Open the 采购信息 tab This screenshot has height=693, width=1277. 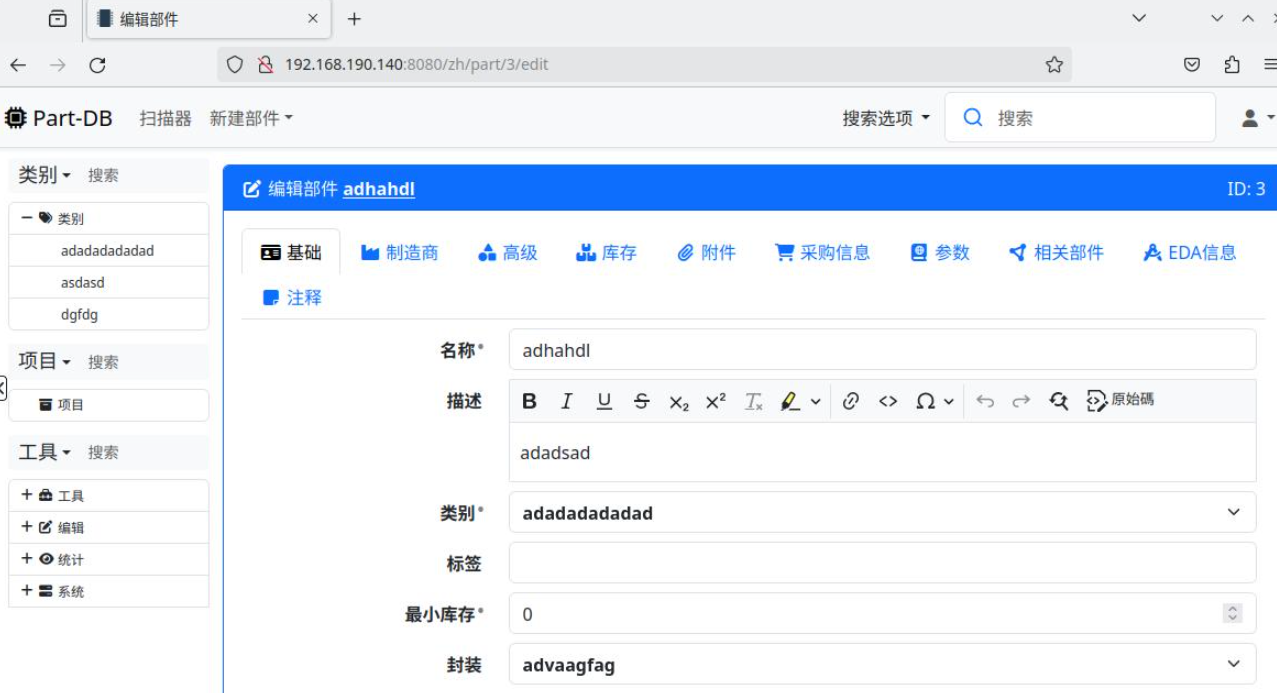[x=823, y=253]
